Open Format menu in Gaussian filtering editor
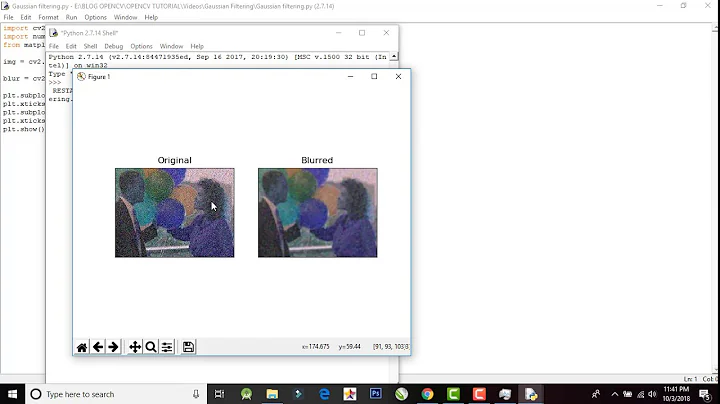Image resolution: width=720 pixels, height=404 pixels. 48,17
